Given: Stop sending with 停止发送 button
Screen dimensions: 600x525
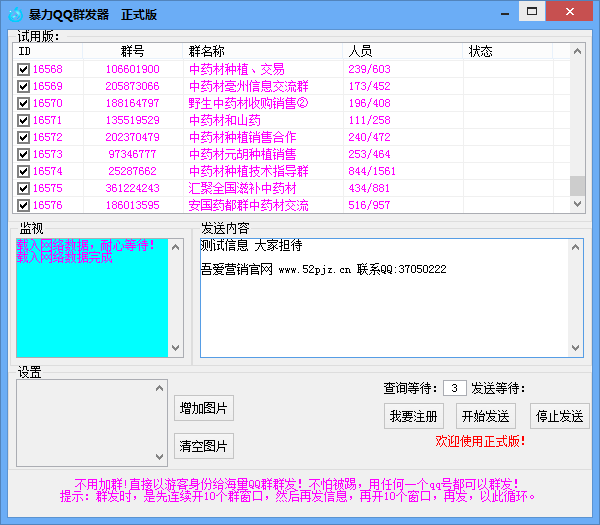Looking at the screenshot, I should 559,416.
